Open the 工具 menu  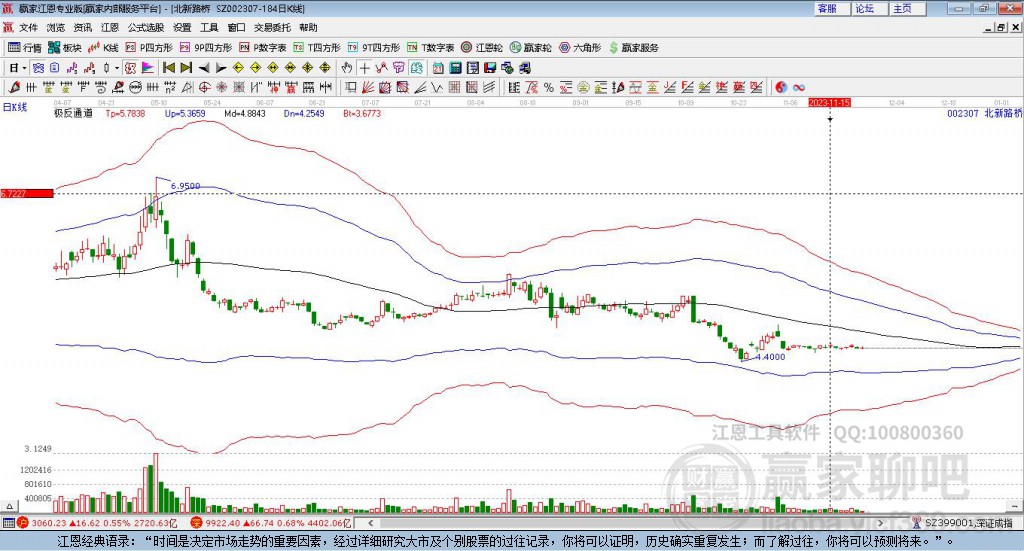(209, 27)
